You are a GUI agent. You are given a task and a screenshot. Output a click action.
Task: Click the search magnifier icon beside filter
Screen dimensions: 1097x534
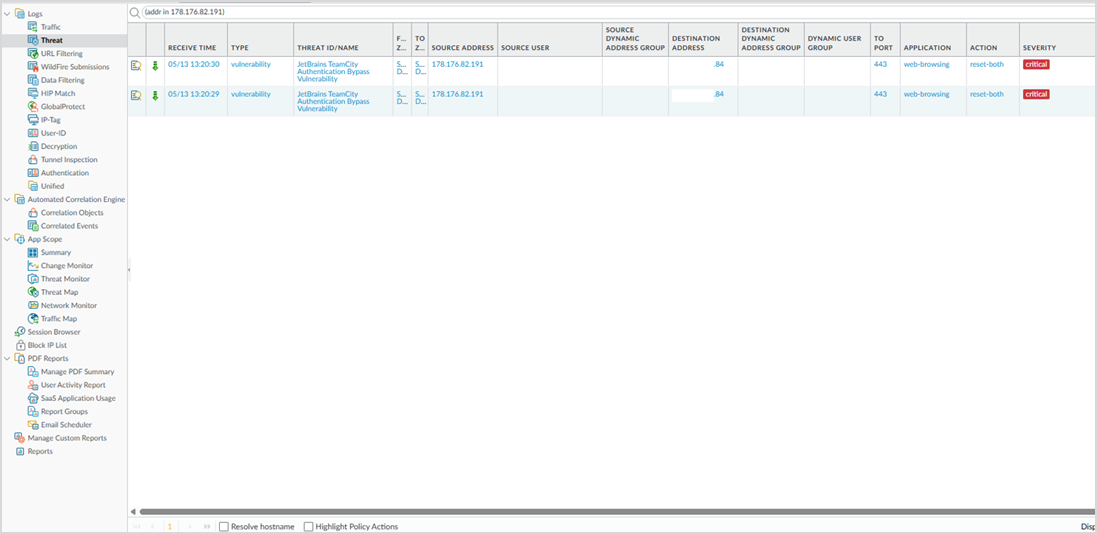[x=134, y=13]
